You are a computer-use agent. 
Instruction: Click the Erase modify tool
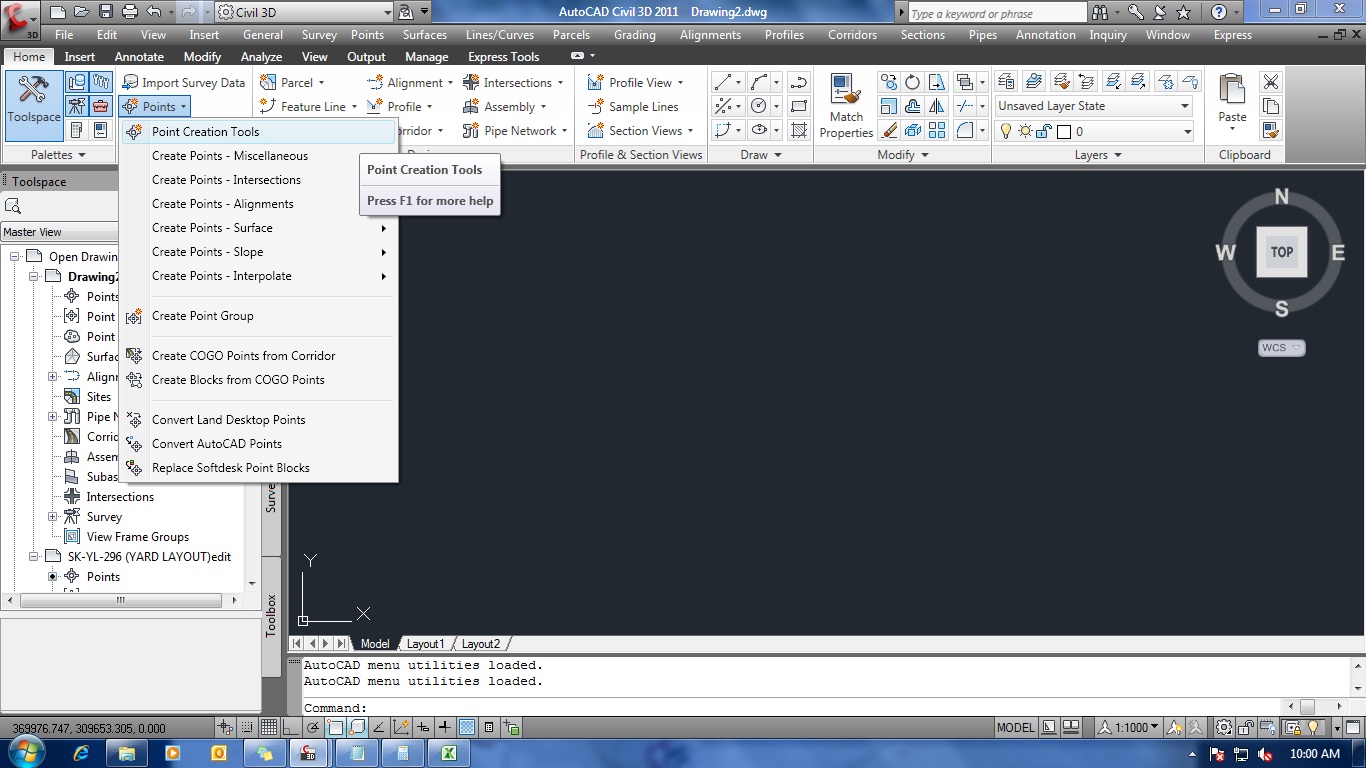(888, 130)
